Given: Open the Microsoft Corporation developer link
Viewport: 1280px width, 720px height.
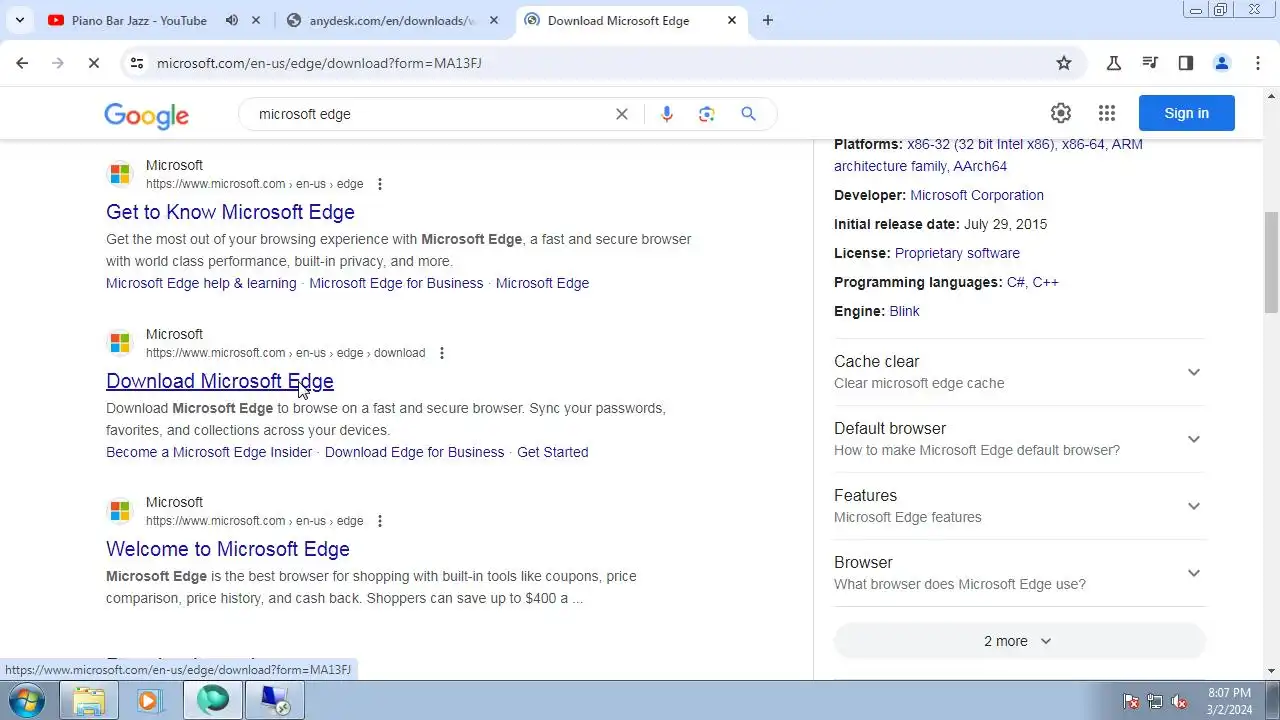Looking at the screenshot, I should [977, 195].
